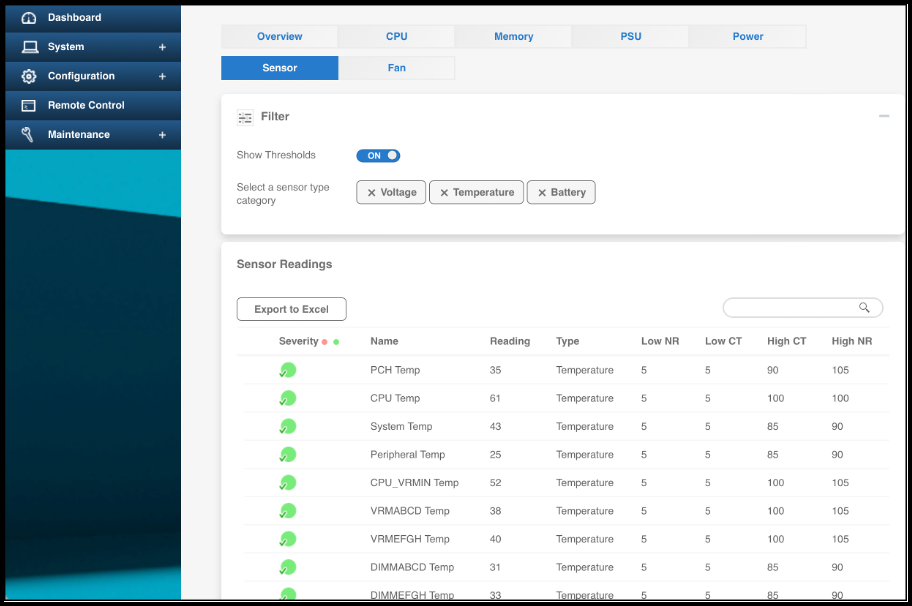Click the Remote Control console icon
The width and height of the screenshot is (912, 606).
pyautogui.click(x=28, y=105)
